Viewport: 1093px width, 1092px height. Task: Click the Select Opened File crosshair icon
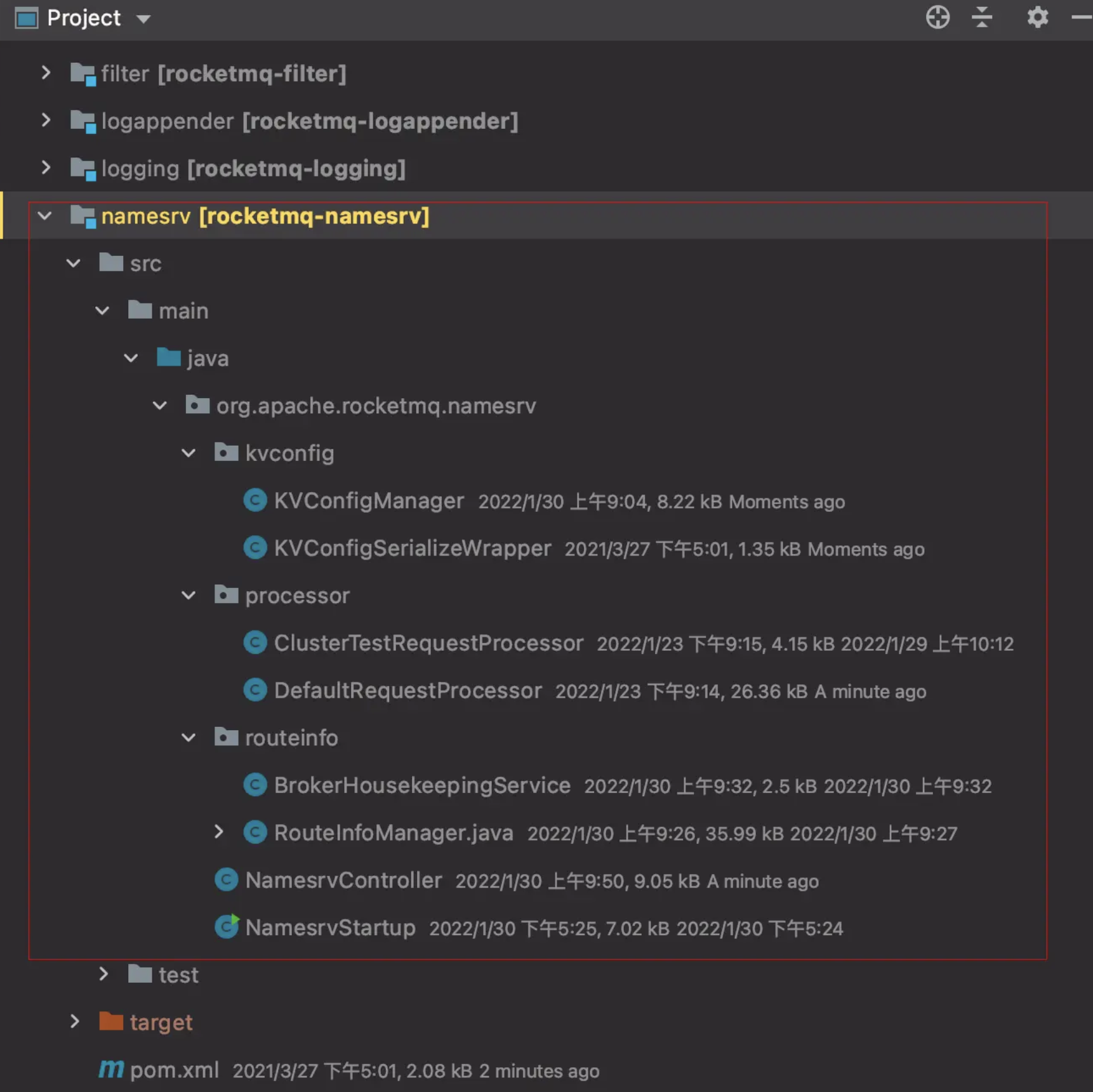click(x=937, y=17)
